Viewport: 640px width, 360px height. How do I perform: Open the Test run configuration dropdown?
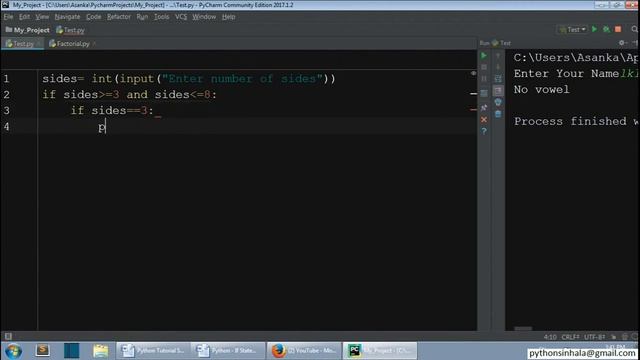click(x=572, y=29)
